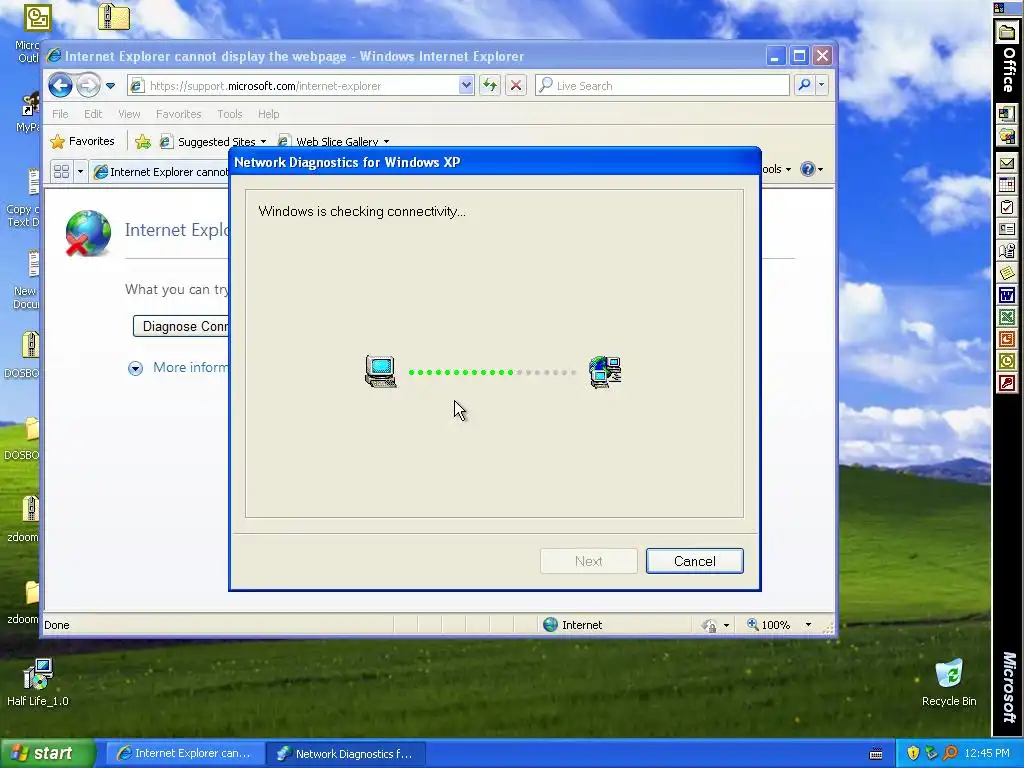Open the Quick Tabs list dropdown arrow
Image resolution: width=1024 pixels, height=768 pixels.
80,171
